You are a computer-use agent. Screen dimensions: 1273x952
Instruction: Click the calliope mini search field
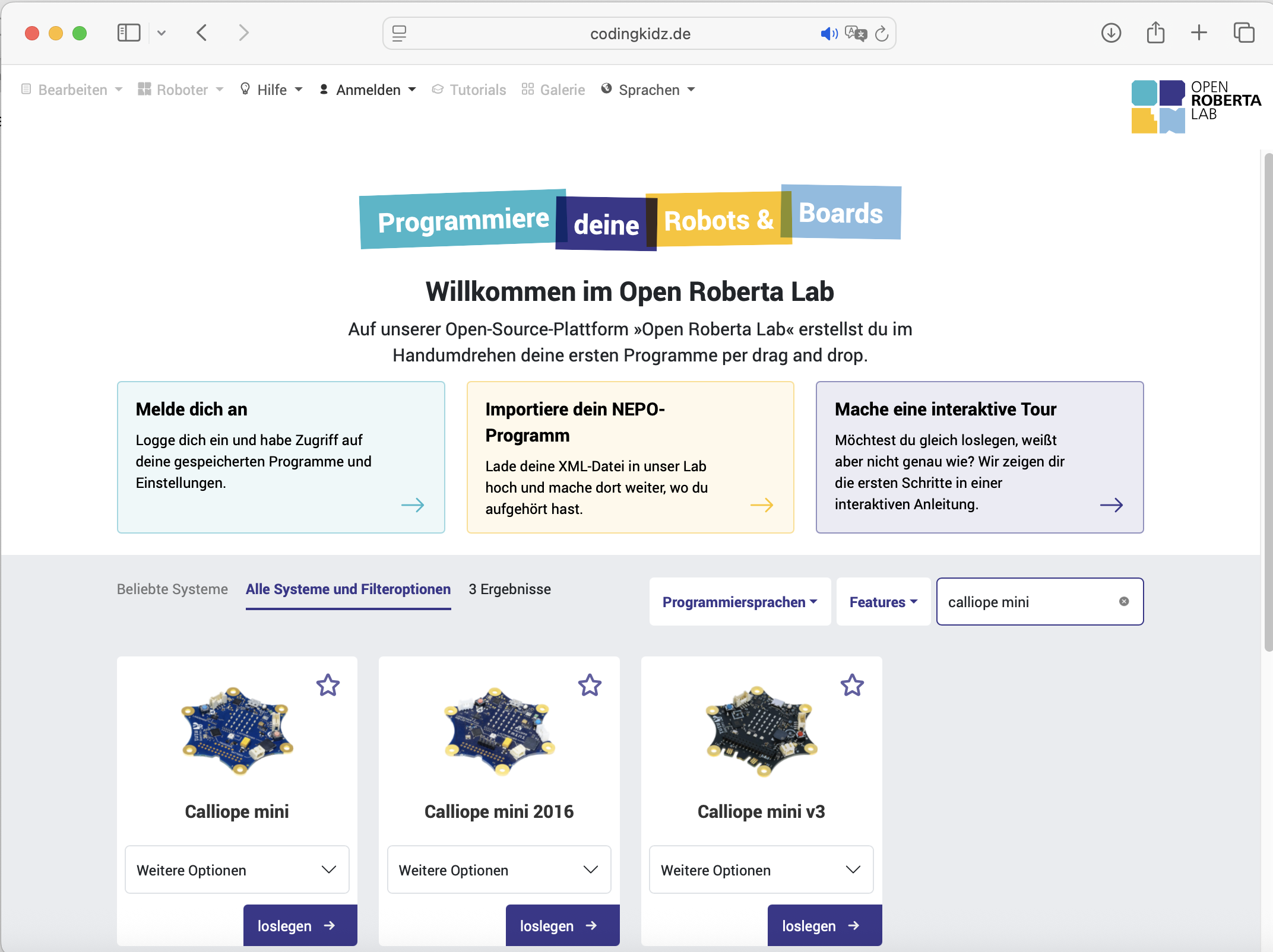pyautogui.click(x=1030, y=602)
